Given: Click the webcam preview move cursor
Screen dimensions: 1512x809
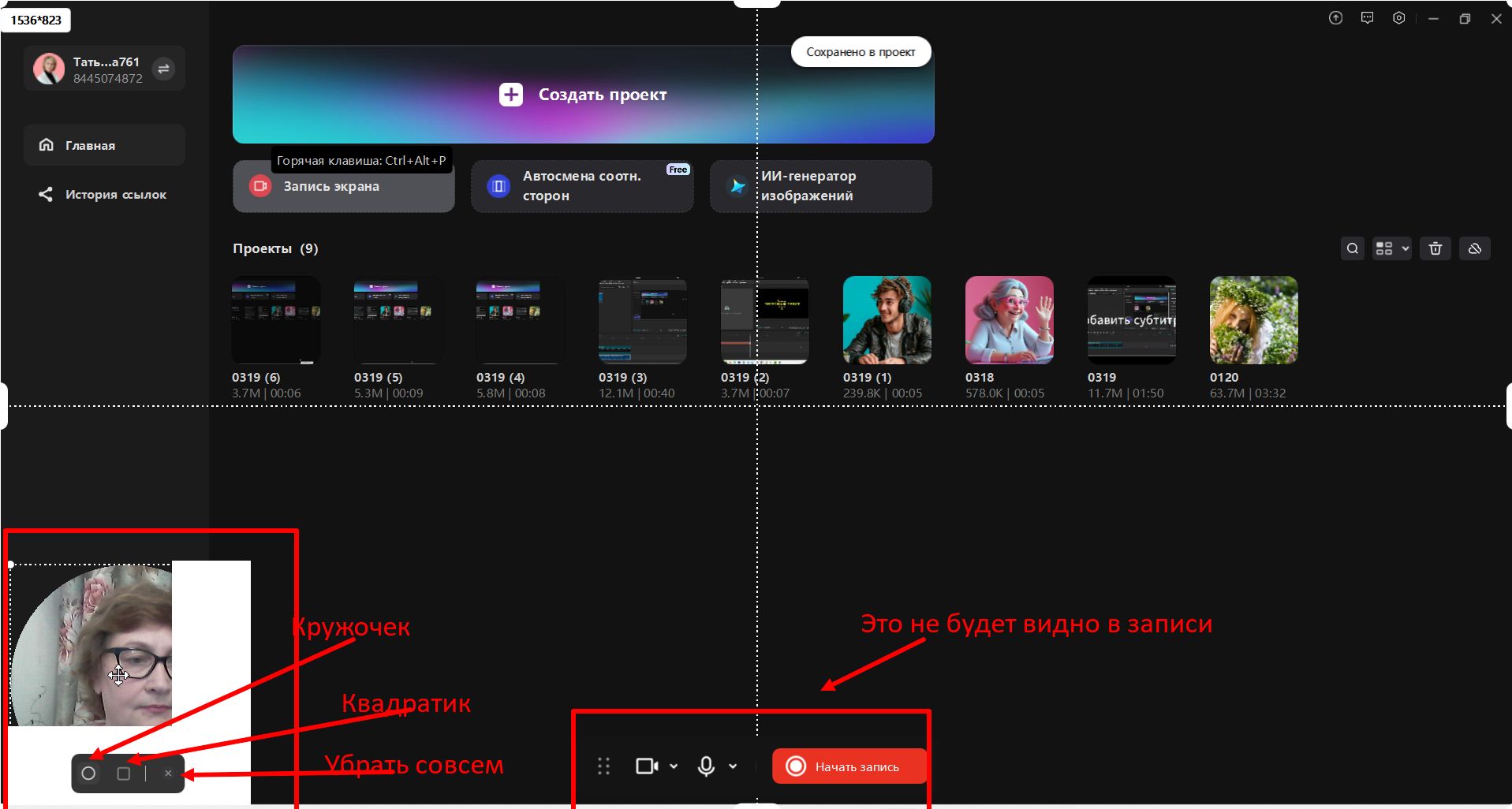Looking at the screenshot, I should tap(118, 675).
